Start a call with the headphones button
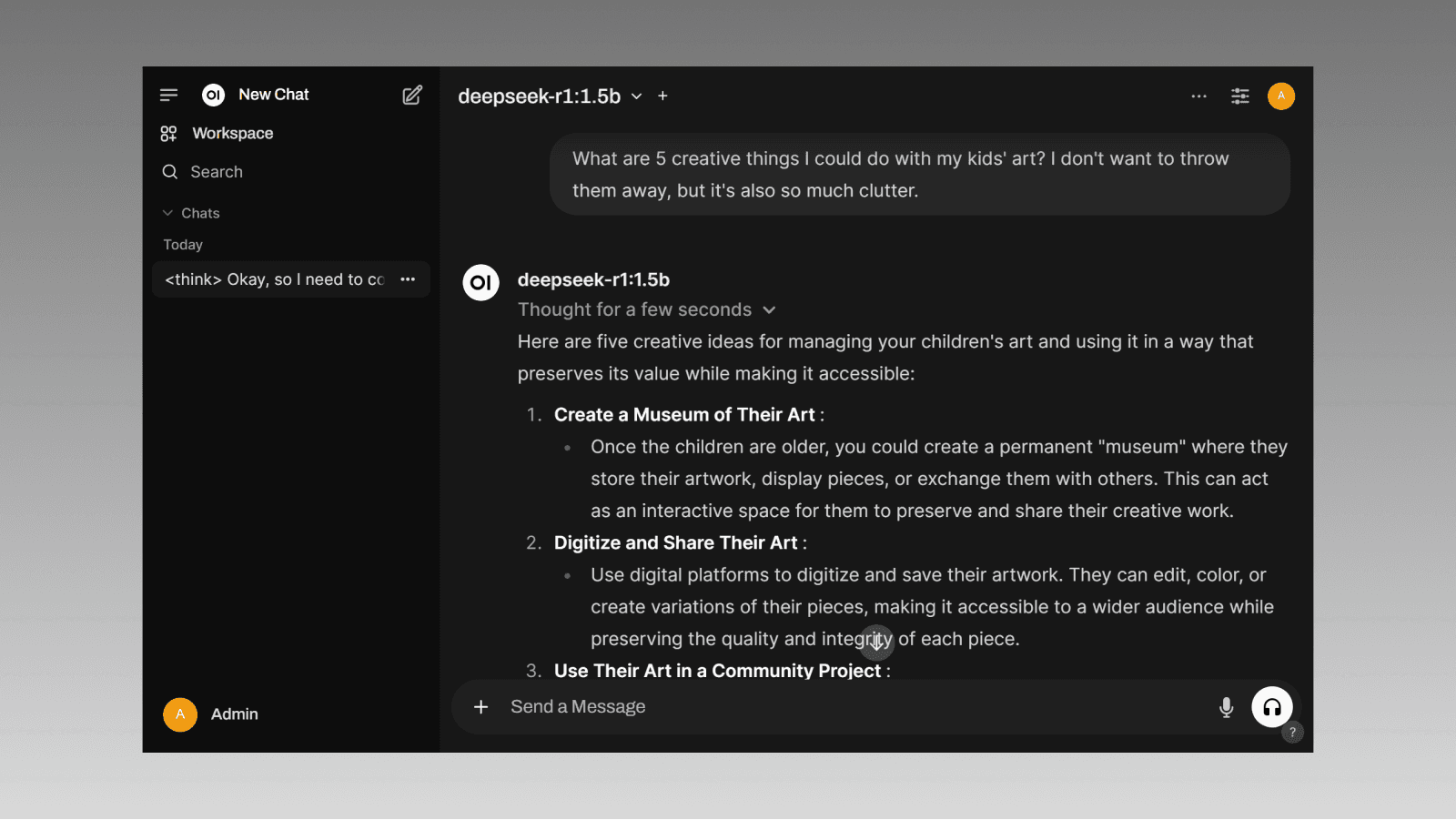 pos(1272,707)
